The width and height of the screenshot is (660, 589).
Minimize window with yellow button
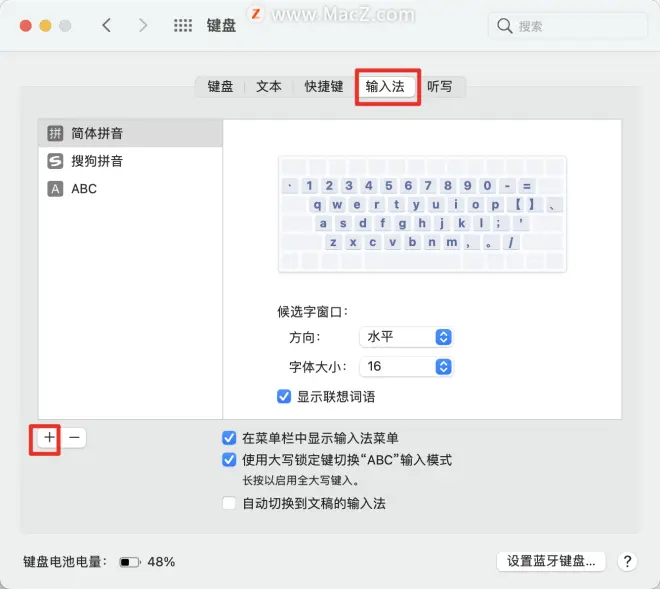click(x=45, y=26)
